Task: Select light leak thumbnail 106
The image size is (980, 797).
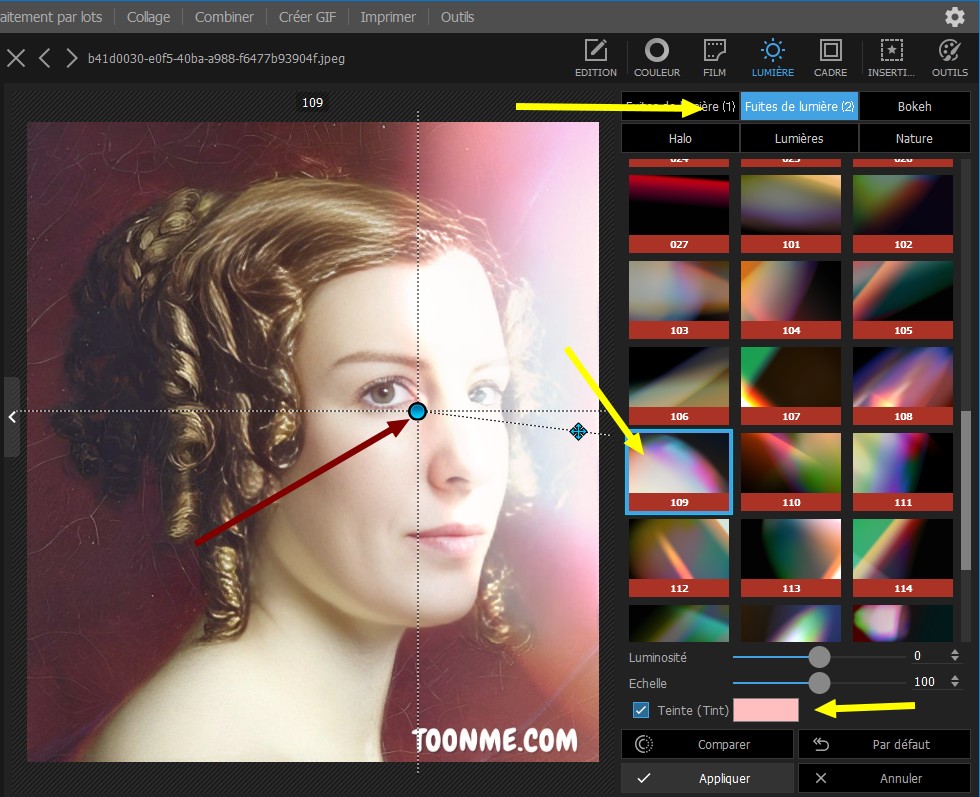Action: click(679, 386)
